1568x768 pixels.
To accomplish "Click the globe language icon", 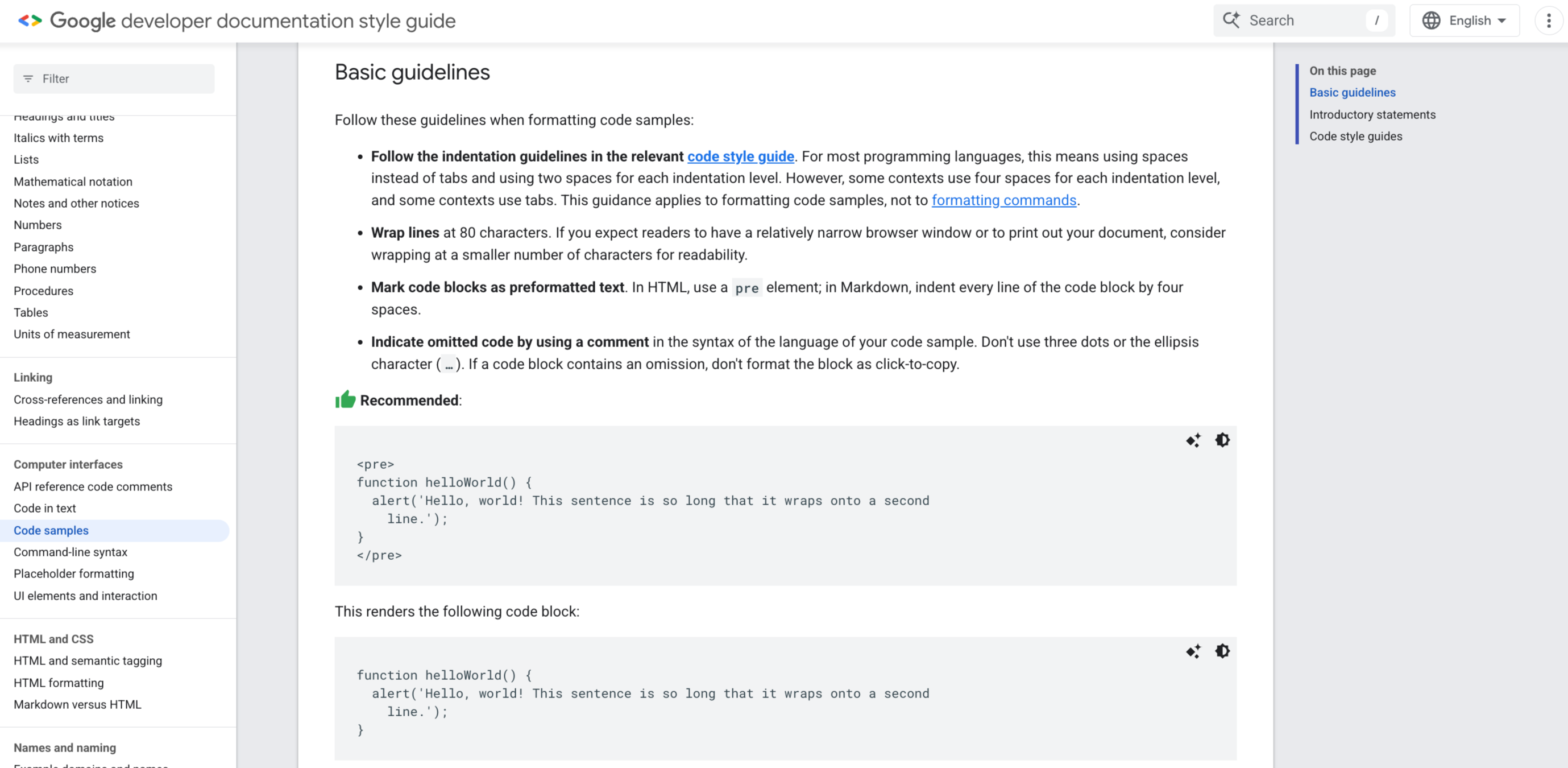I will point(1430,20).
